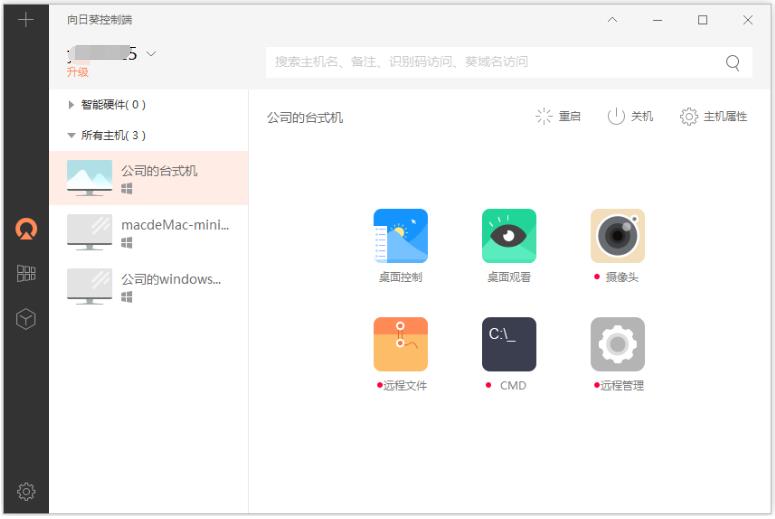Click the 升级 upgrade link
775x519 pixels.
click(78, 72)
